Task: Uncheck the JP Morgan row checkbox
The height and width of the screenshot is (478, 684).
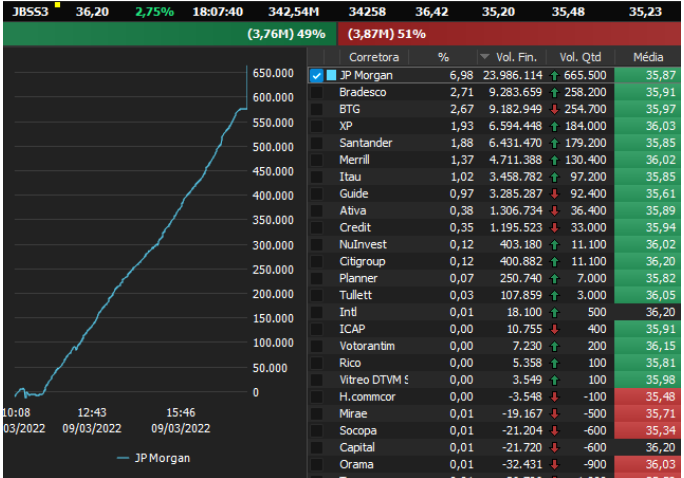Action: tap(316, 75)
